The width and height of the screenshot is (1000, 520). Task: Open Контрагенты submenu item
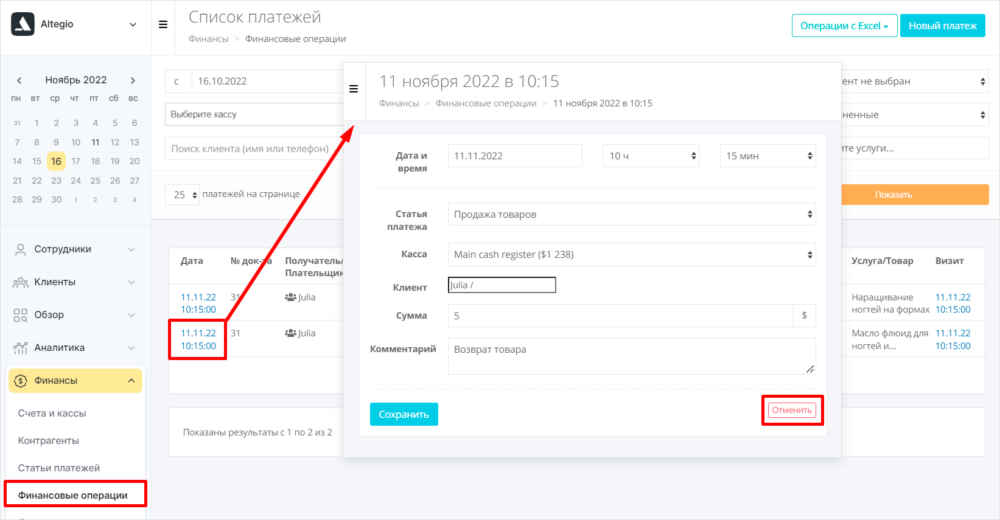(48, 441)
